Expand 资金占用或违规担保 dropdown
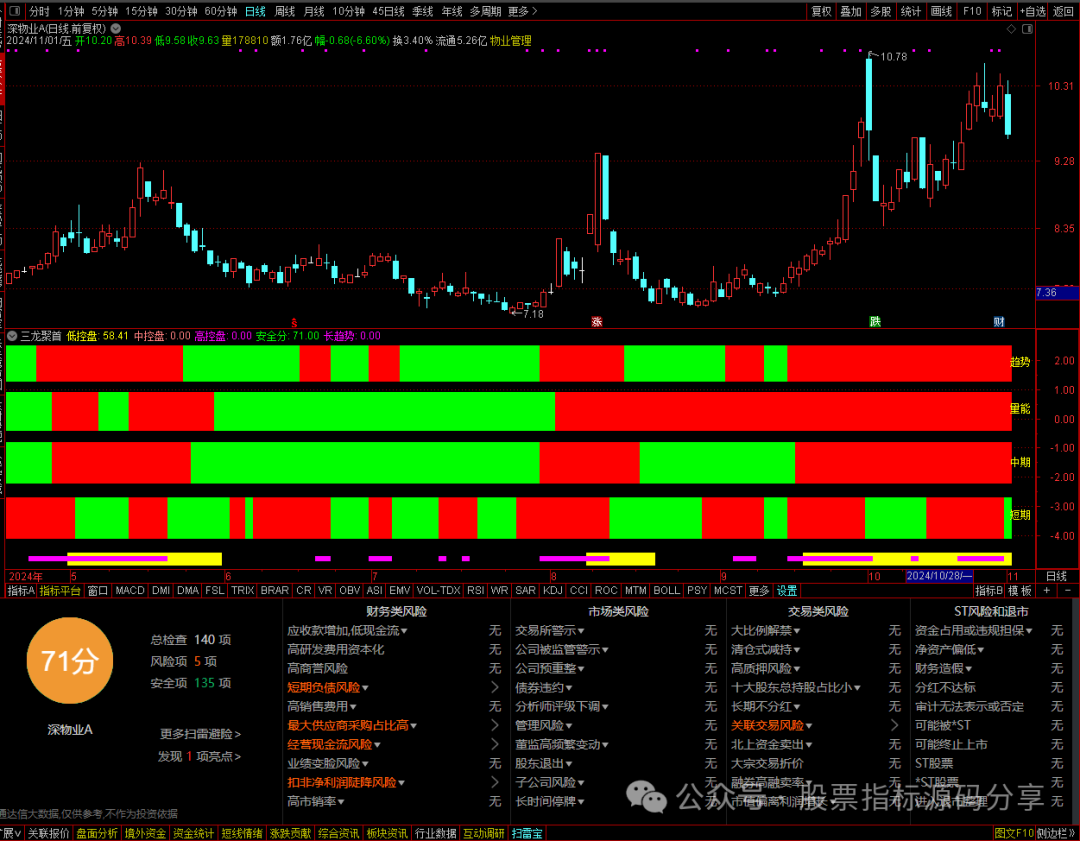Viewport: 1080px width, 841px height. pyautogui.click(x=1029, y=631)
